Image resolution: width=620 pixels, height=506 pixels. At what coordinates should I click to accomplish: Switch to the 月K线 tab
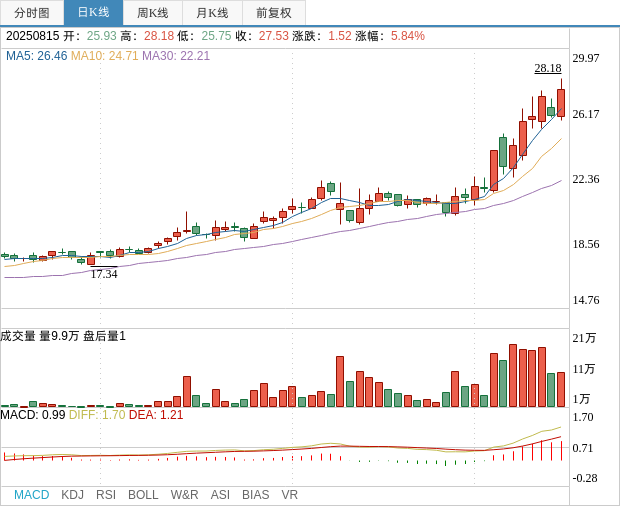(212, 13)
